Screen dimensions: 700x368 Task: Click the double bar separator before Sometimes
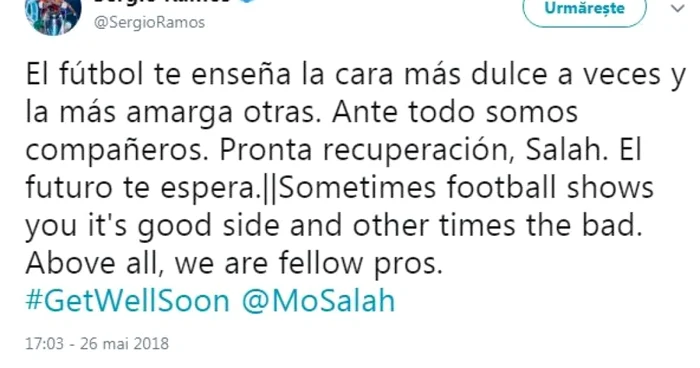tap(269, 188)
